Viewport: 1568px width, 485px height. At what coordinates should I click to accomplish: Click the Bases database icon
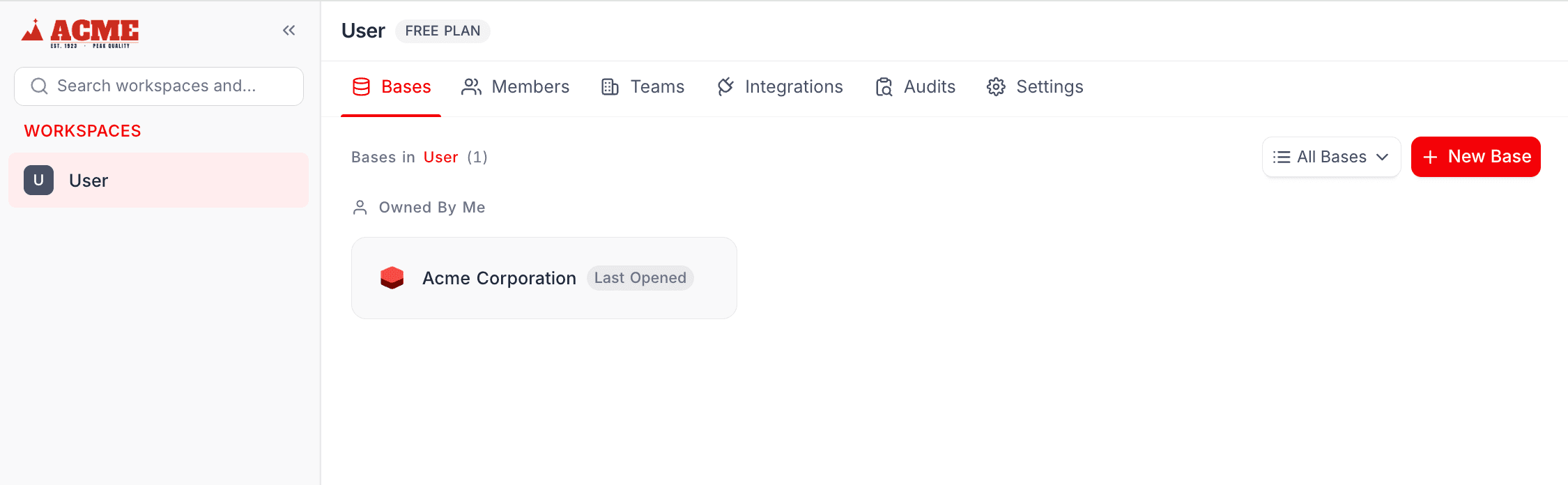[x=361, y=86]
